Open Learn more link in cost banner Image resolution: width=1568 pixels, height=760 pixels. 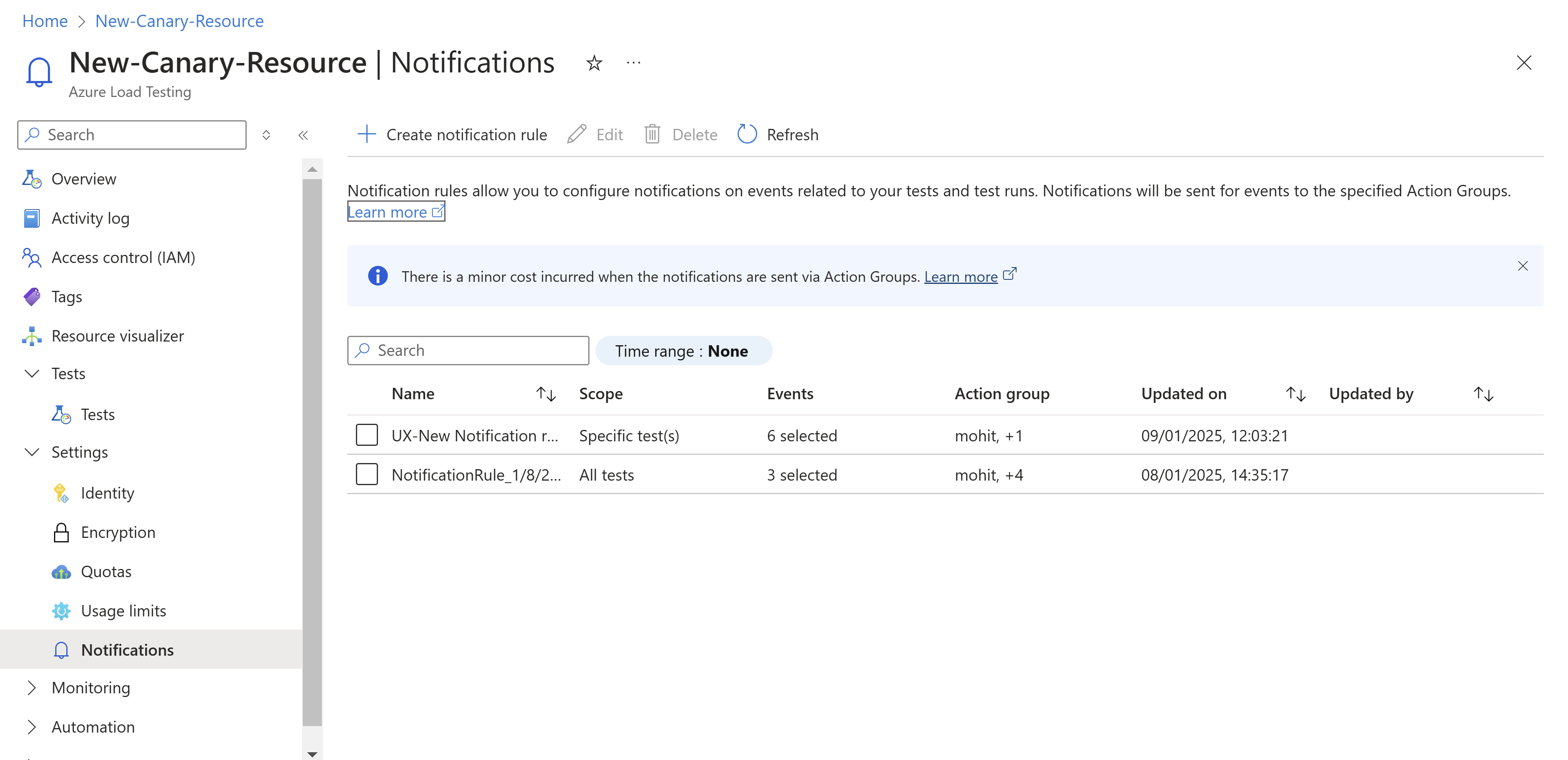tap(961, 276)
